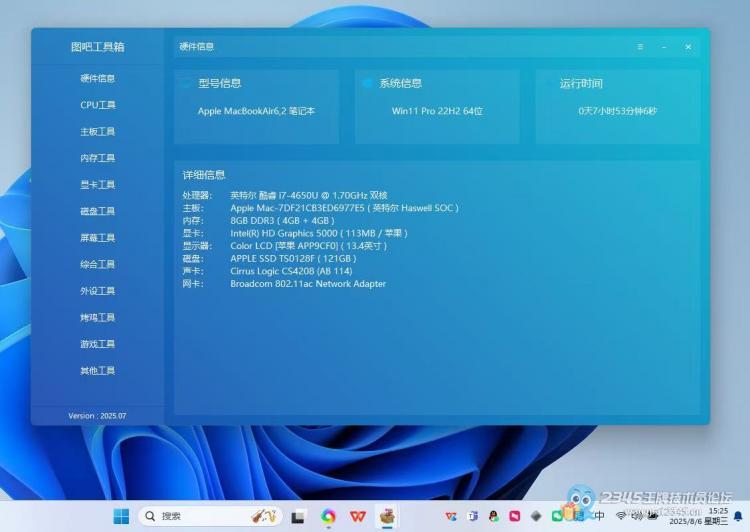Click the Intel(R) HD Graphics 5000 line
This screenshot has width=750, height=532.
pyautogui.click(x=319, y=233)
